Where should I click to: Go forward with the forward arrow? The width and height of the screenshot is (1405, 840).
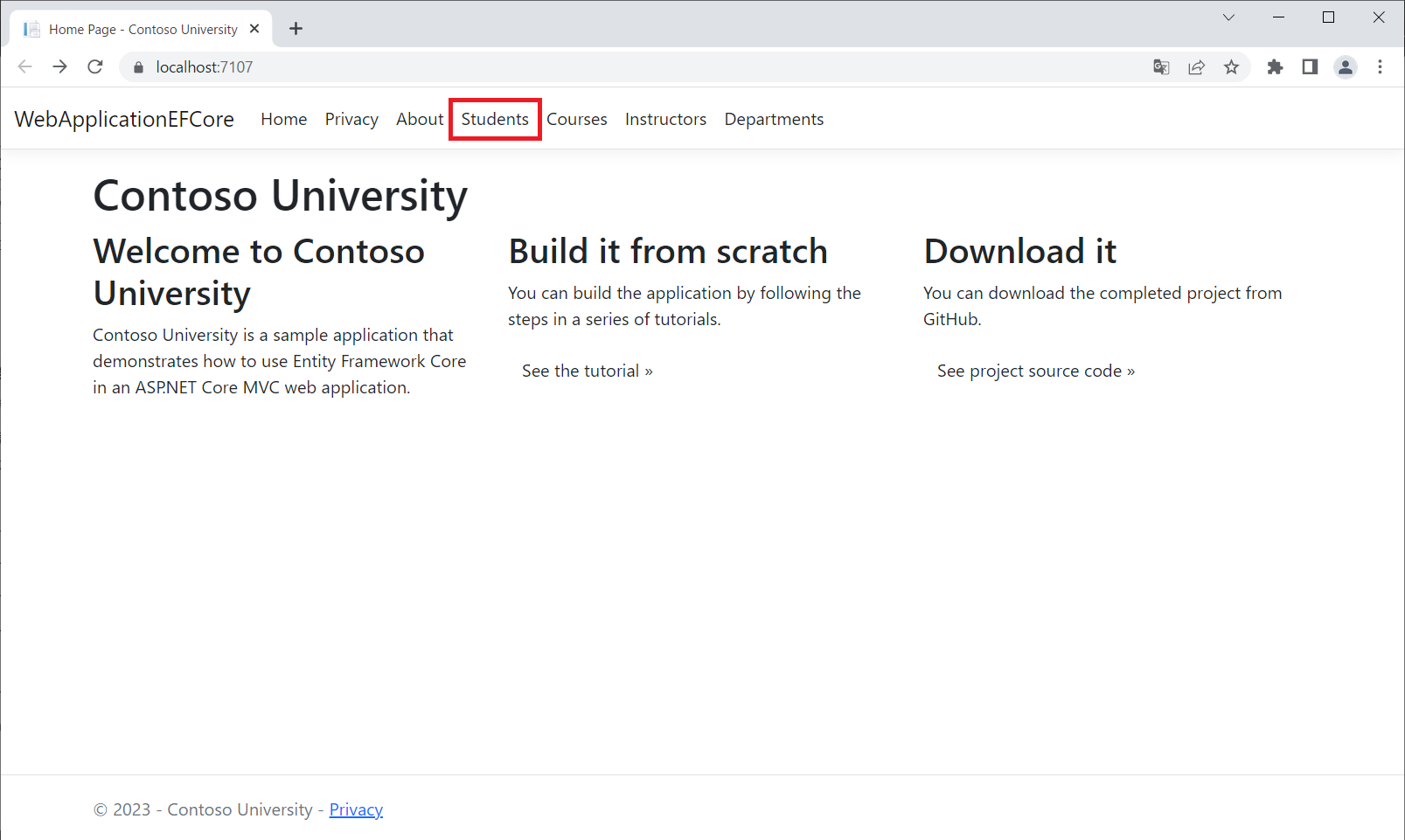pyautogui.click(x=59, y=67)
